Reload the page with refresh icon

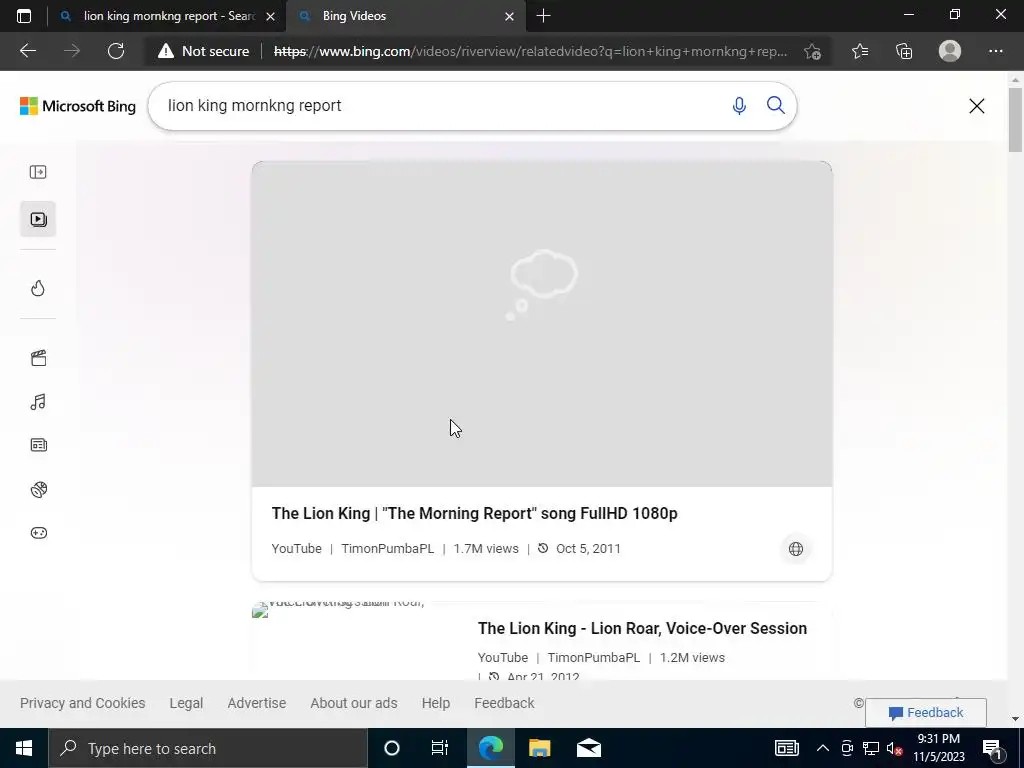coord(116,51)
